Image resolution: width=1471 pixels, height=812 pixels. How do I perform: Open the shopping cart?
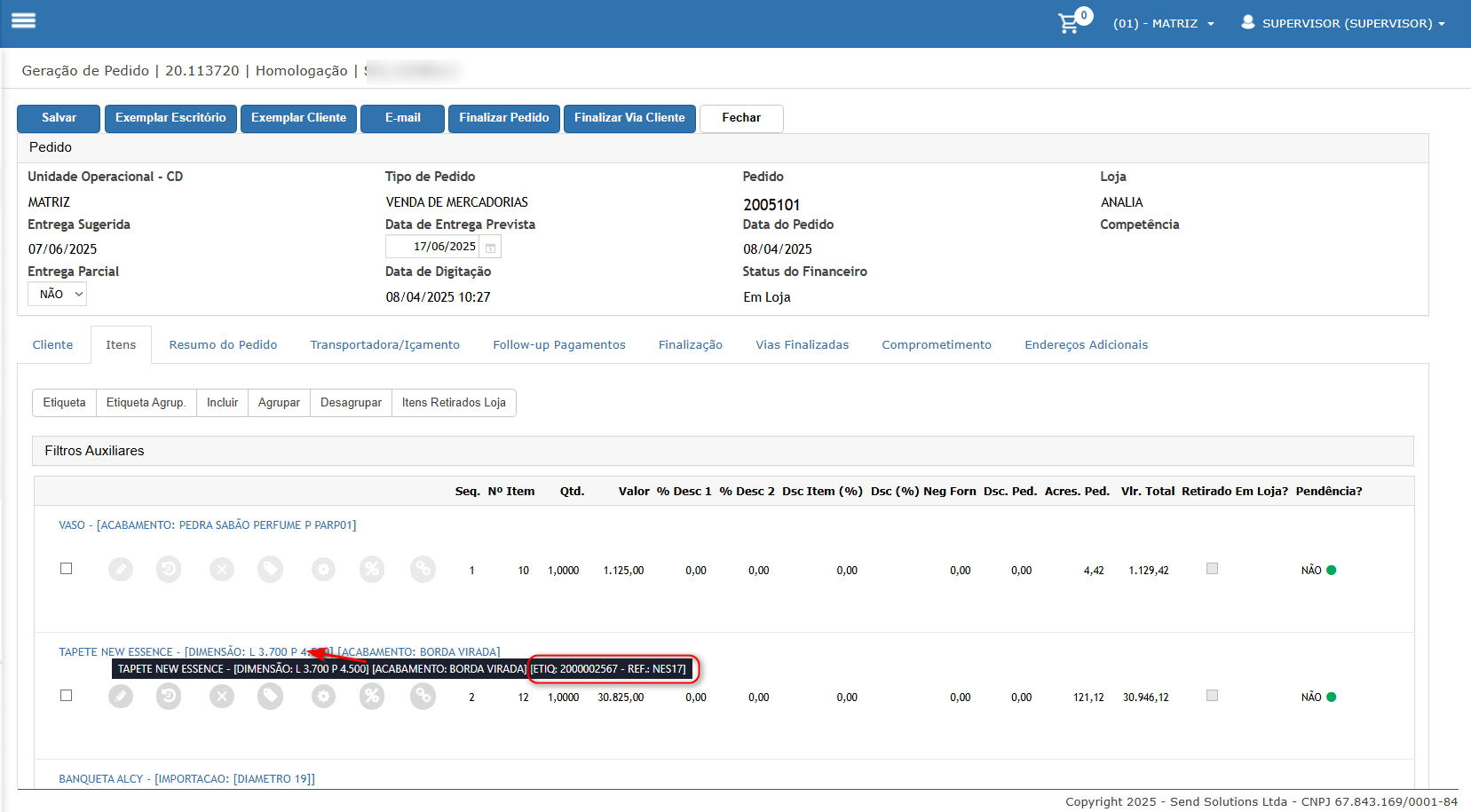[1070, 24]
